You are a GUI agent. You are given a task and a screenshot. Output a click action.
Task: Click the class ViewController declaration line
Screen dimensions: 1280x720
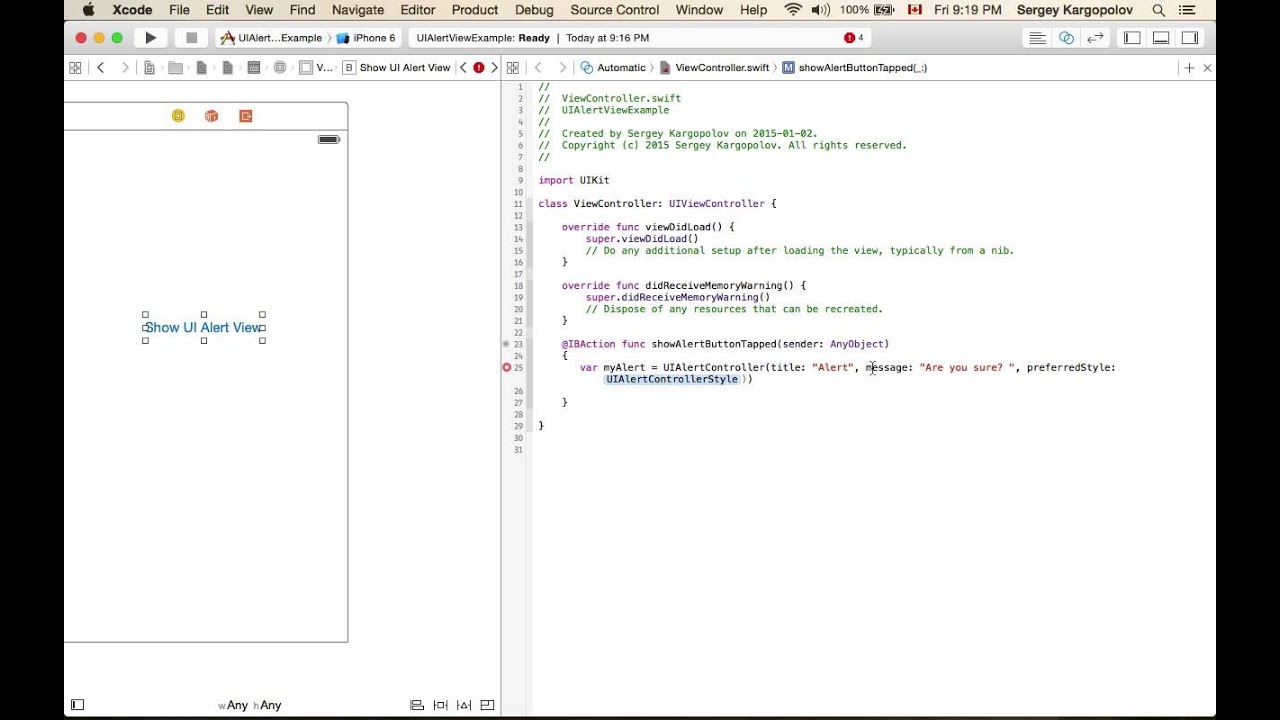657,204
